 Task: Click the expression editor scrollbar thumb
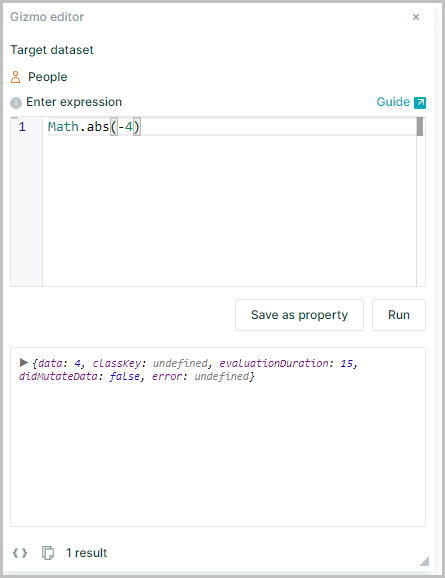pyautogui.click(x=420, y=127)
